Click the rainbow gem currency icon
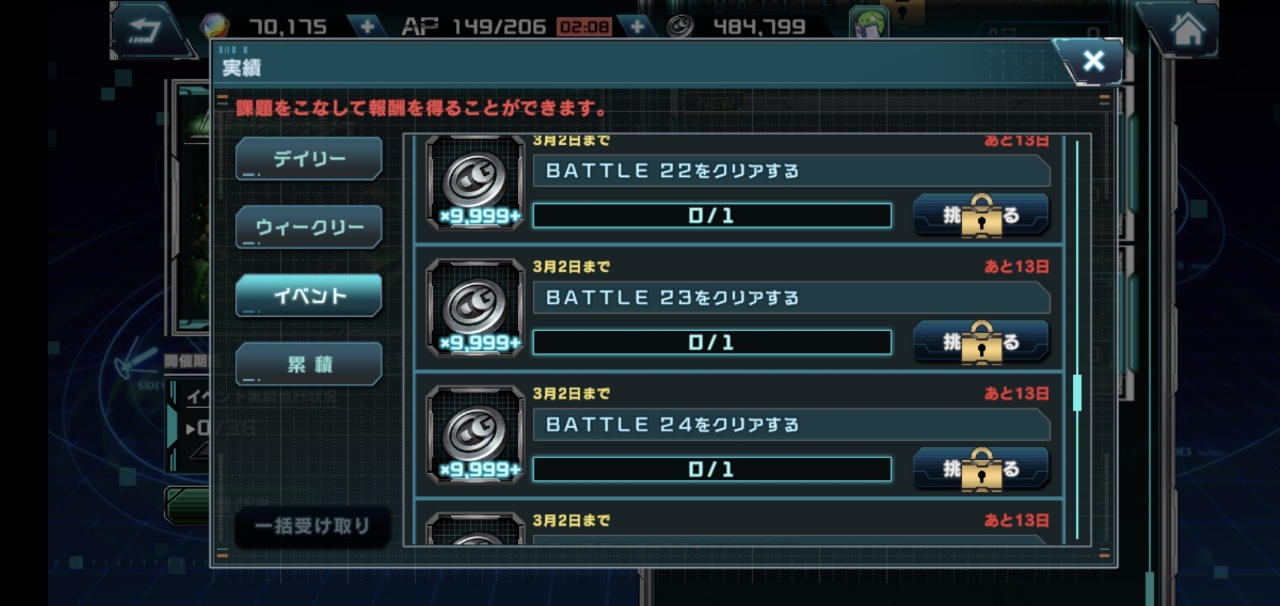 pos(214,26)
